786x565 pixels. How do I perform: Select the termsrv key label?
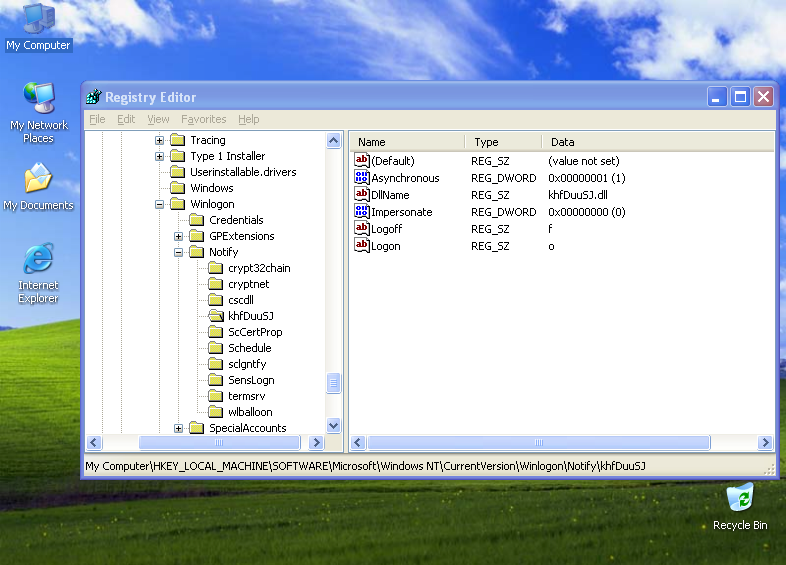[x=247, y=396]
